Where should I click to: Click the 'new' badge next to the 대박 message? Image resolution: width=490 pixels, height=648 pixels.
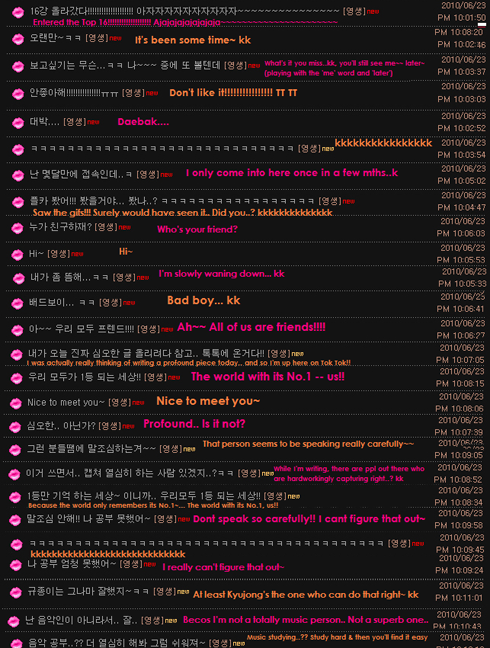pos(93,122)
